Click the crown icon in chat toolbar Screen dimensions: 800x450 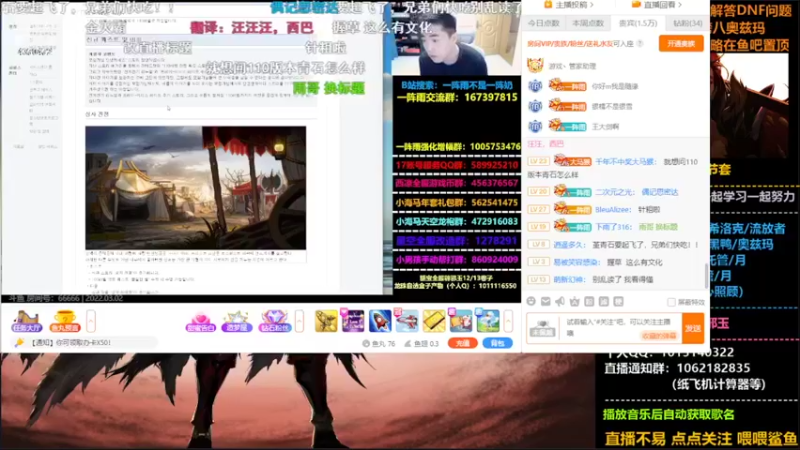[x=574, y=302]
